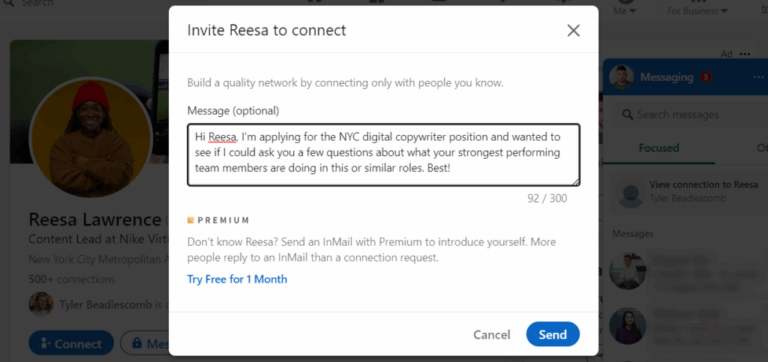Click Tyler Beadlescomb mutual connection avatar

[41, 304]
